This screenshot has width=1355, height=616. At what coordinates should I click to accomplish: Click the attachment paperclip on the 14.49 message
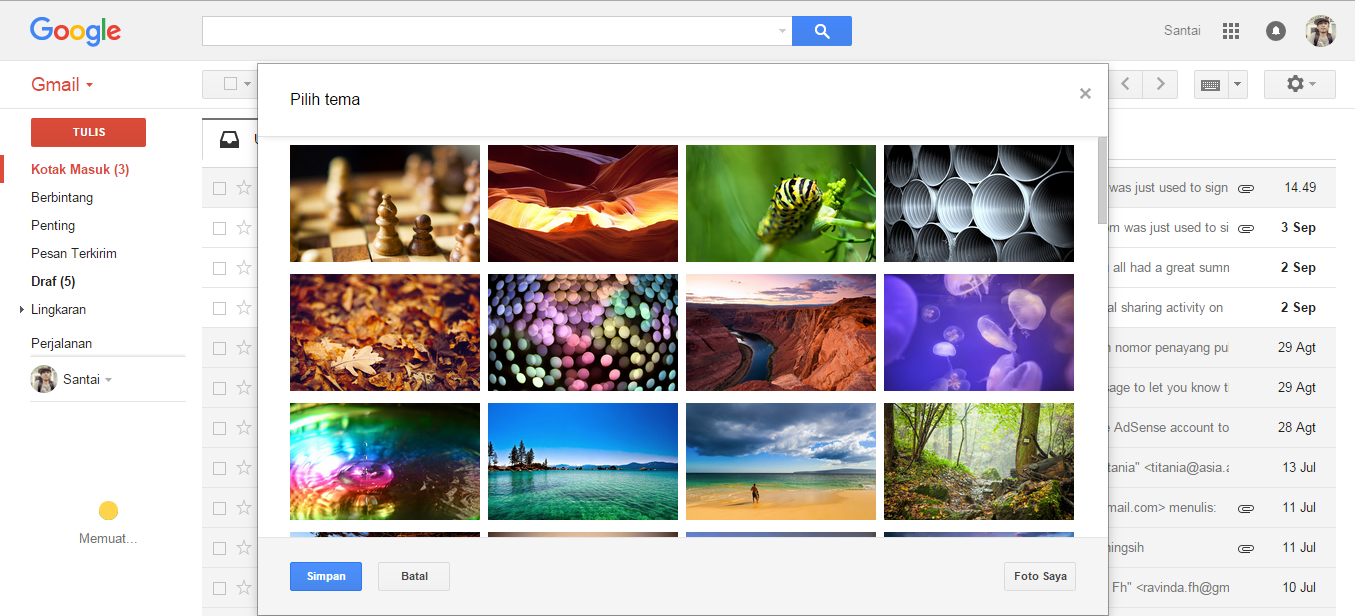click(x=1246, y=188)
